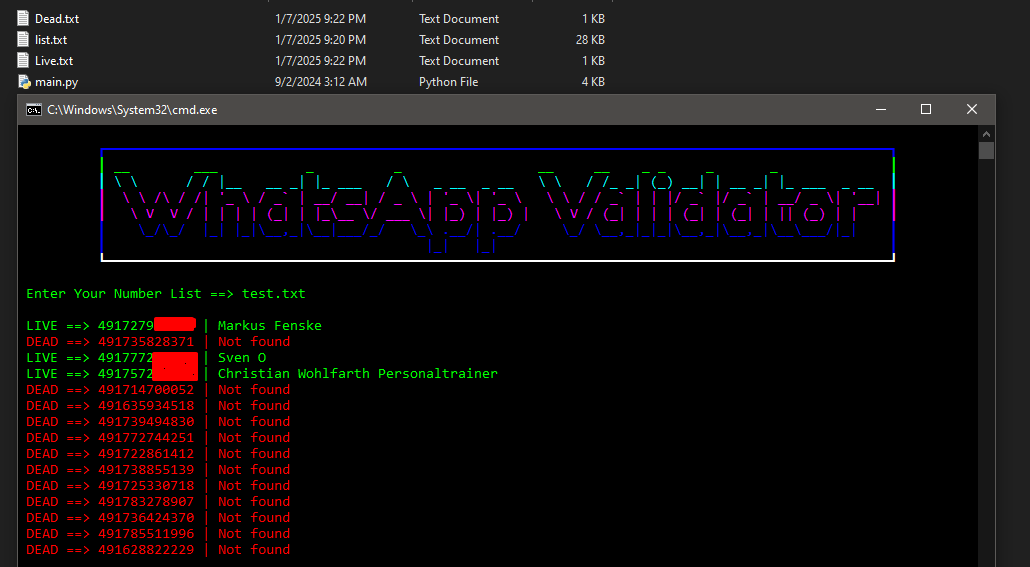The image size is (1030, 567).
Task: Click the Live.txt file name
Action: (54, 60)
